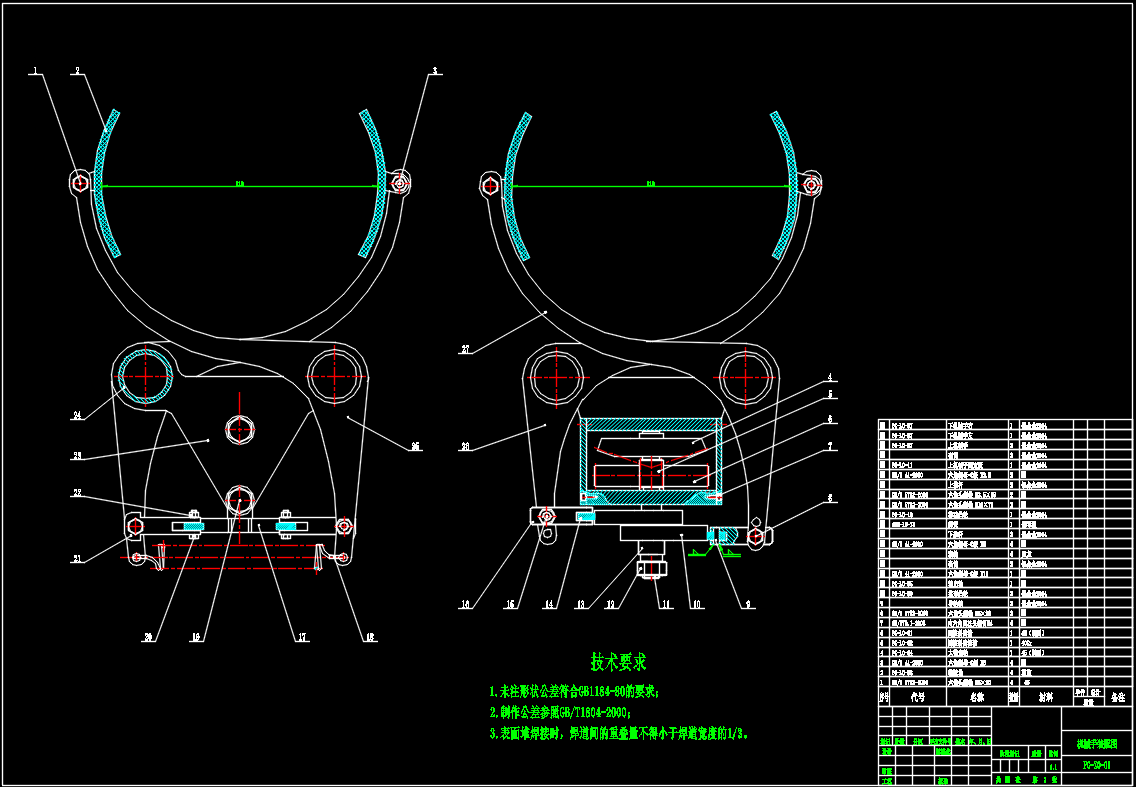1136x787 pixels.
Task: Select technical requirement note 2 about GB/T1804-2000
Action: click(560, 712)
